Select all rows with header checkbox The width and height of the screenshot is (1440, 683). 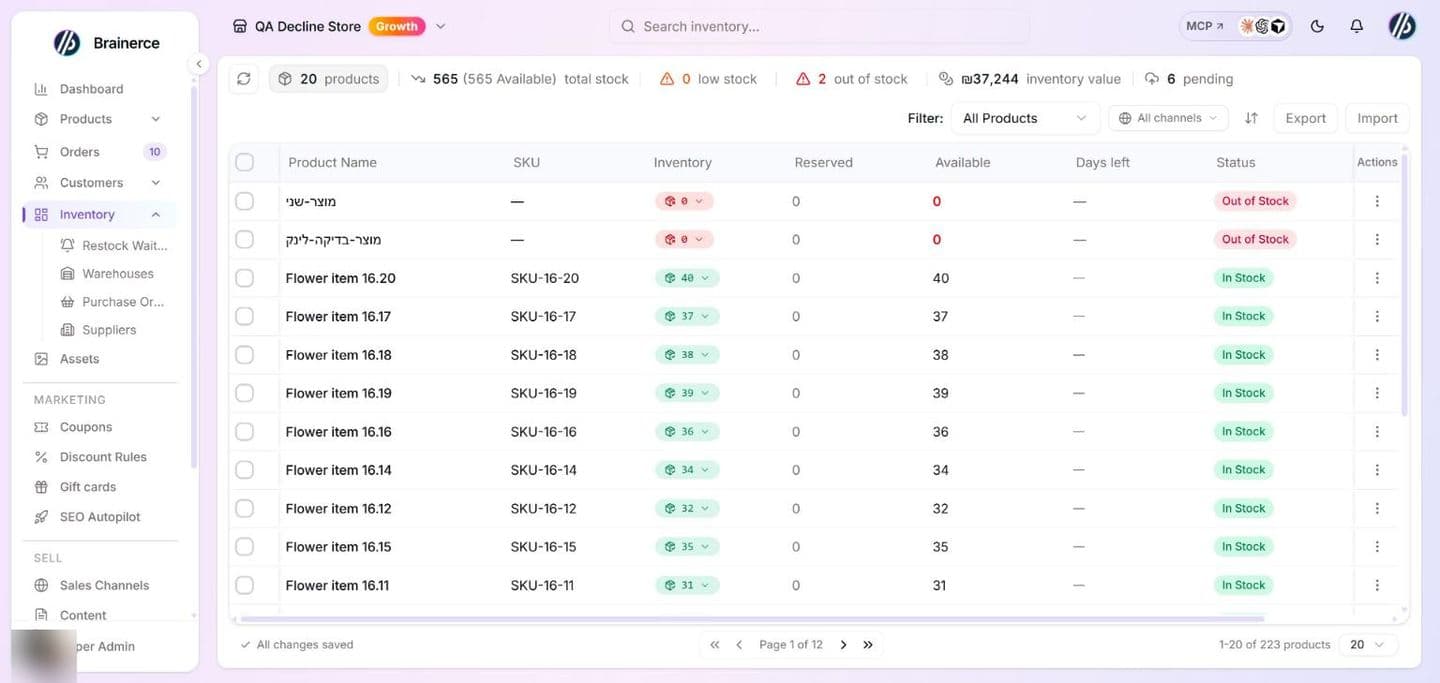(x=244, y=162)
